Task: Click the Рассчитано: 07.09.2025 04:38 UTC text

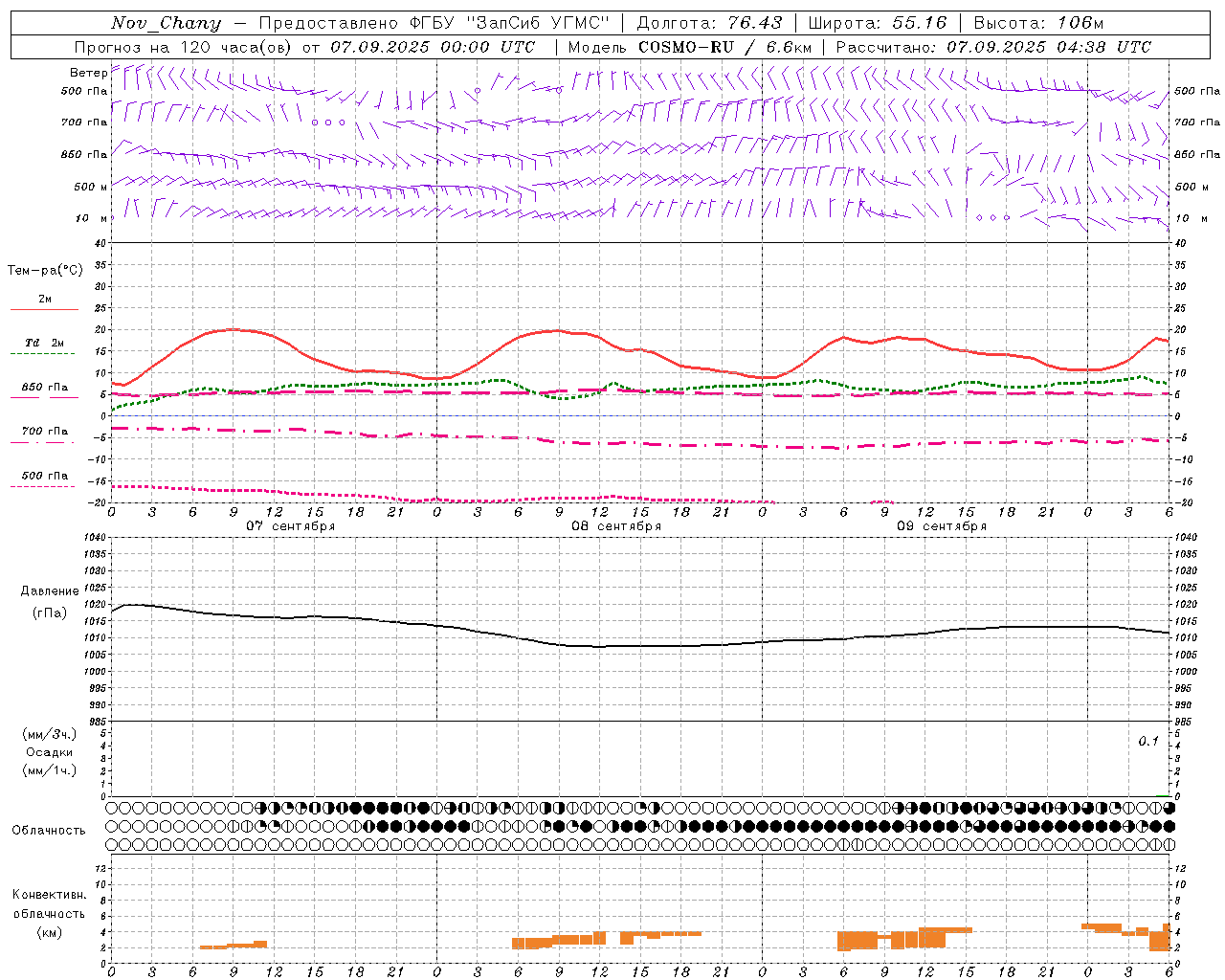Action: pos(993,47)
